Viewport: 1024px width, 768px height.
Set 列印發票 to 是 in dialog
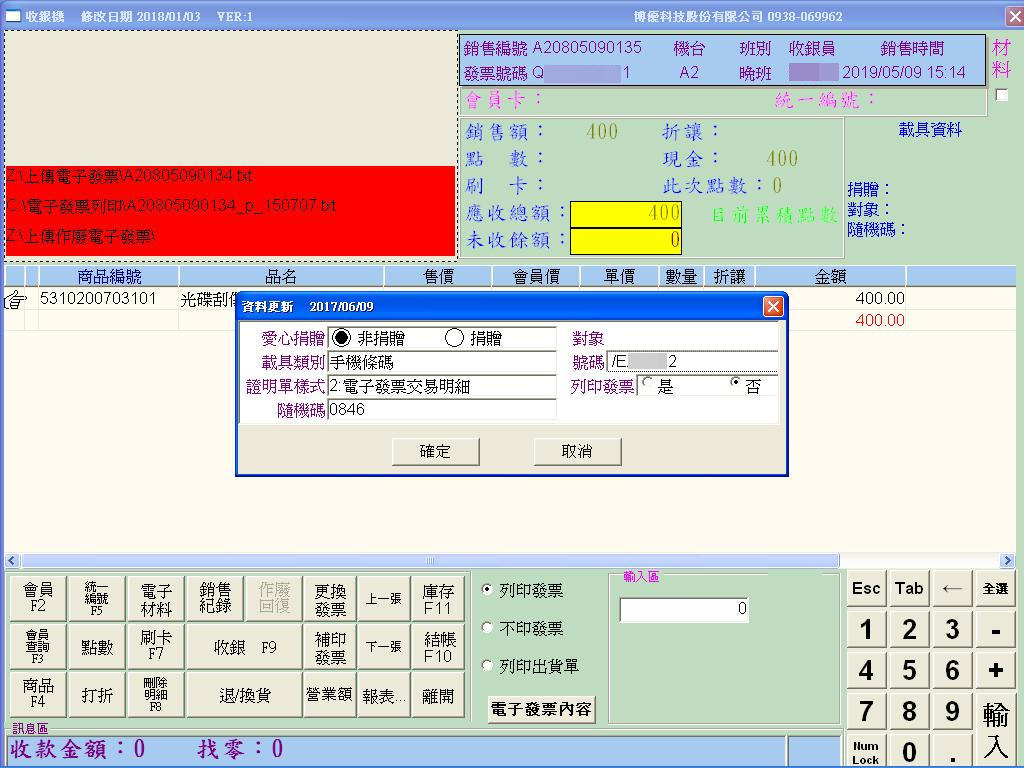point(648,384)
